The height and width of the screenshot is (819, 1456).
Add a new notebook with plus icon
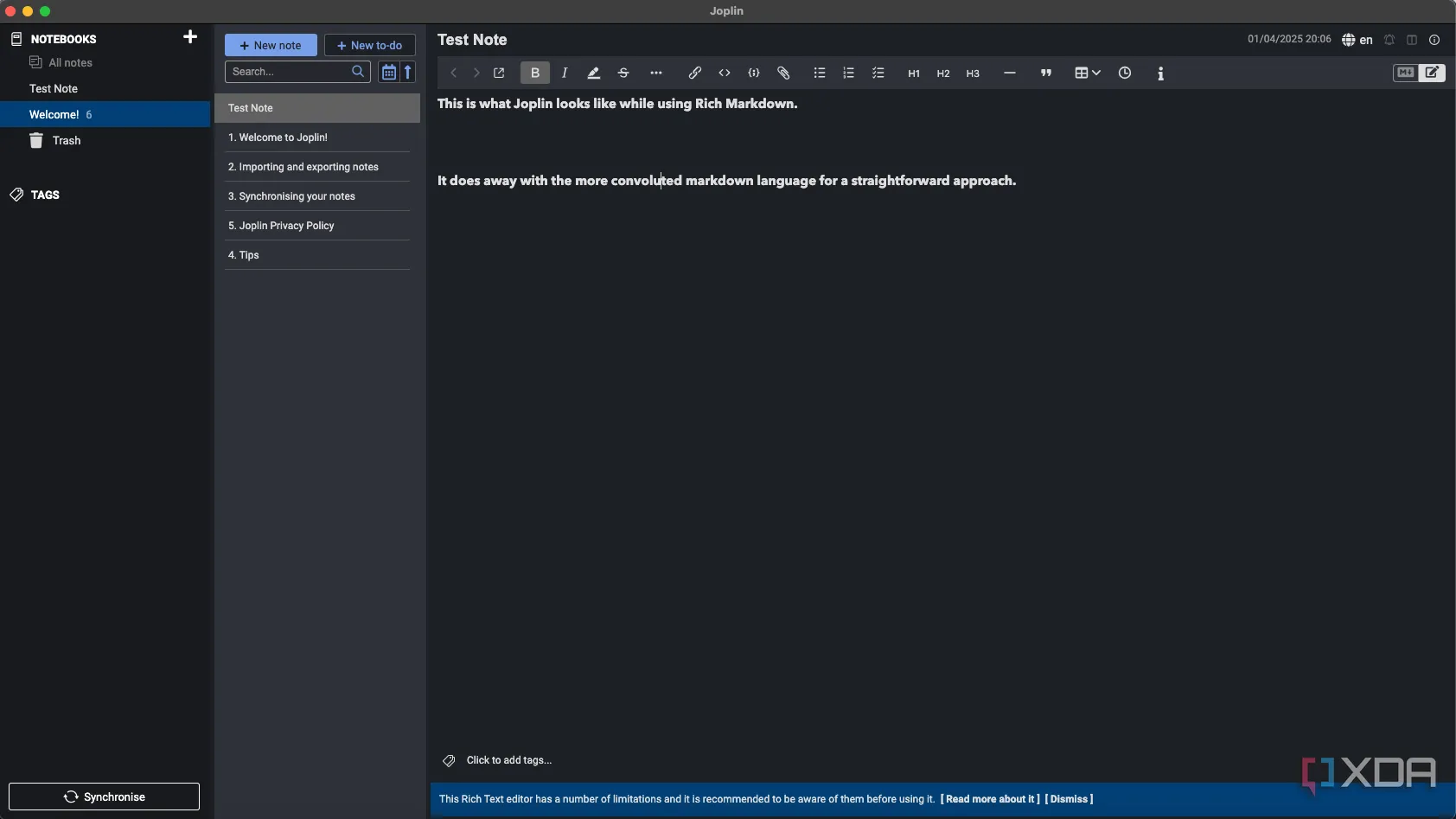[190, 37]
